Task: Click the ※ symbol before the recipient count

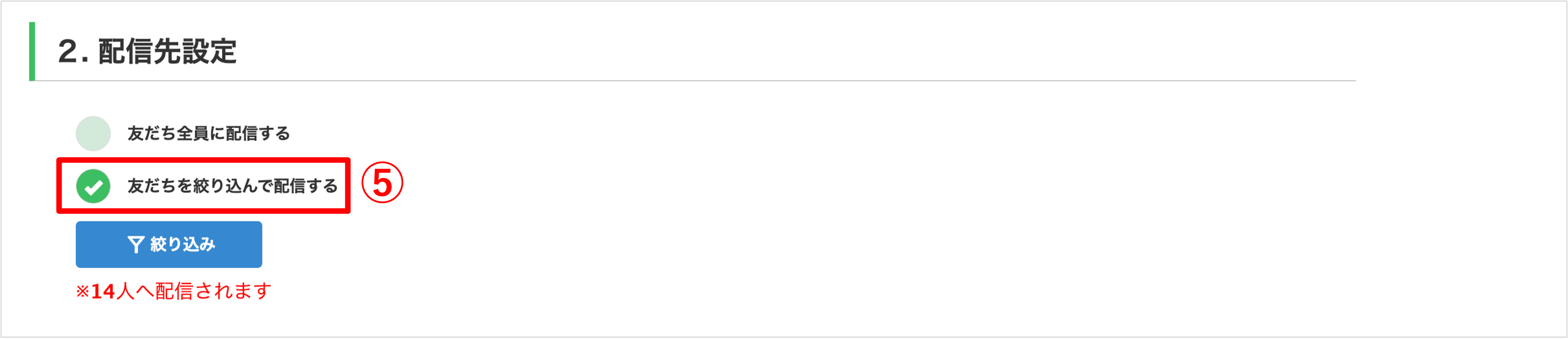Action: 82,292
